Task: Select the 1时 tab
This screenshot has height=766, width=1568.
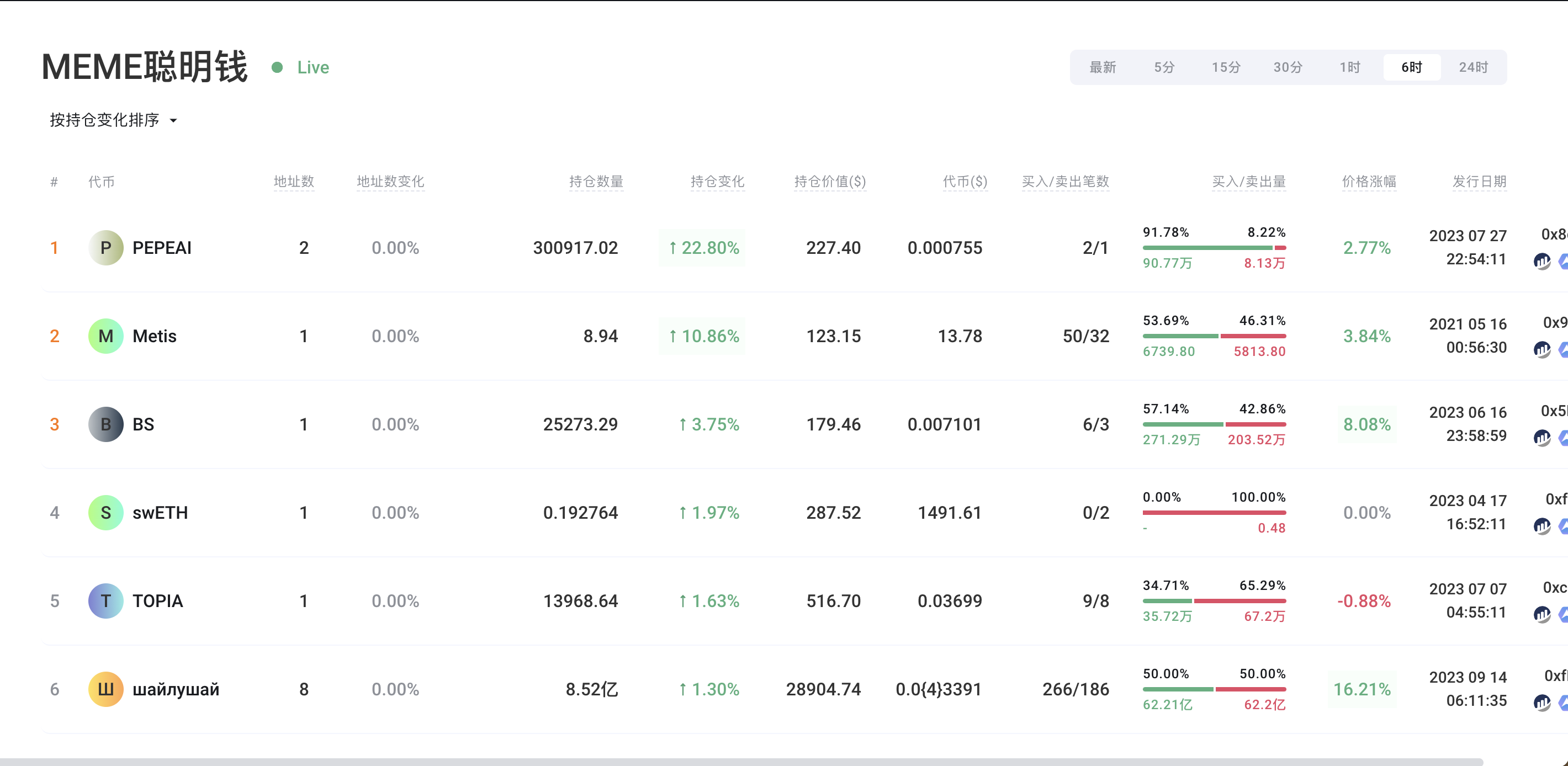Action: [1349, 67]
